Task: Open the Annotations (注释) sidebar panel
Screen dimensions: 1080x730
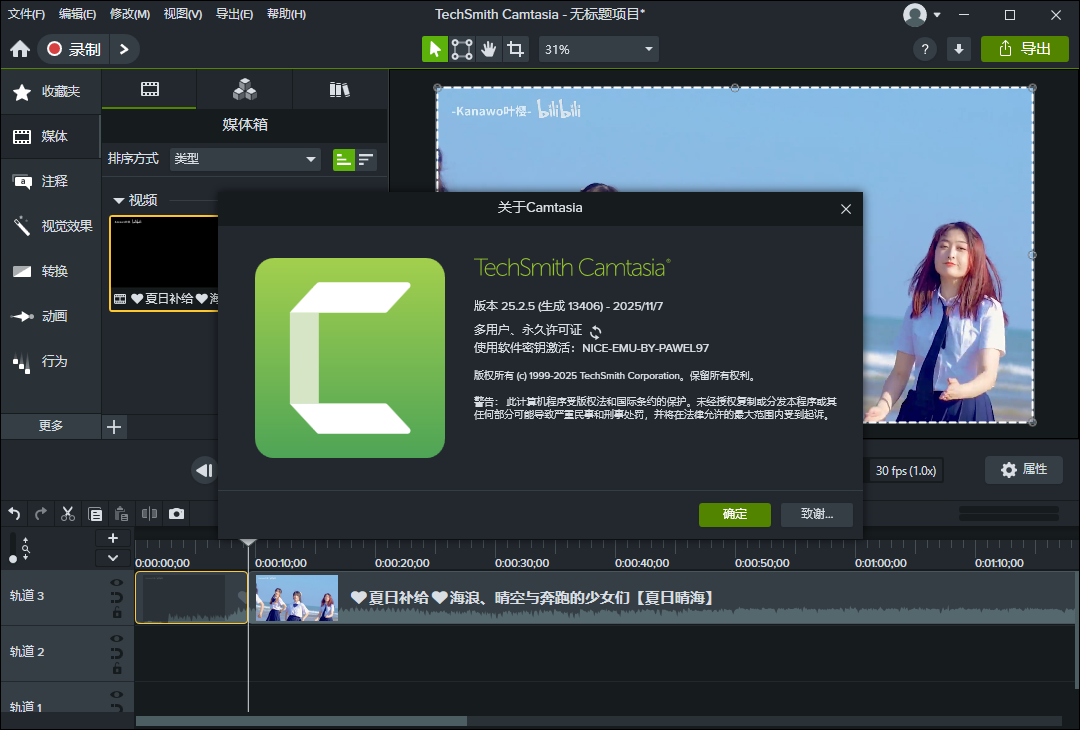Action: (50, 181)
